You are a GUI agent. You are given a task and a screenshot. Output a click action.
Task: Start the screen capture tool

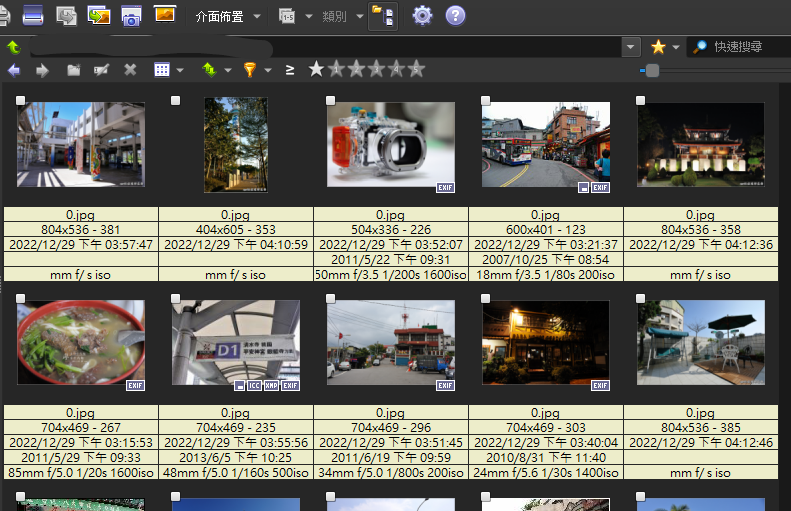pos(131,16)
